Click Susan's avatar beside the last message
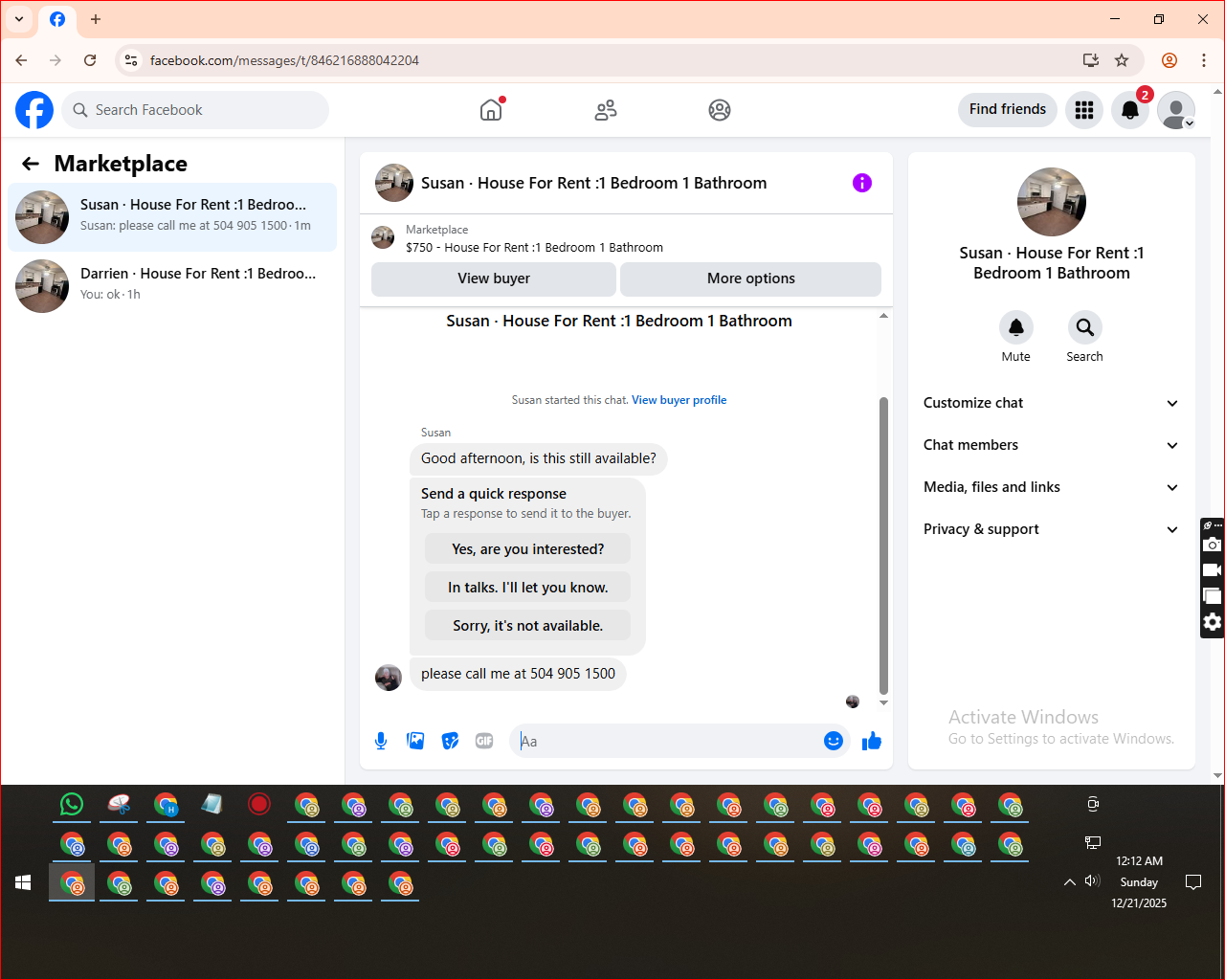The image size is (1225, 980). tap(389, 678)
